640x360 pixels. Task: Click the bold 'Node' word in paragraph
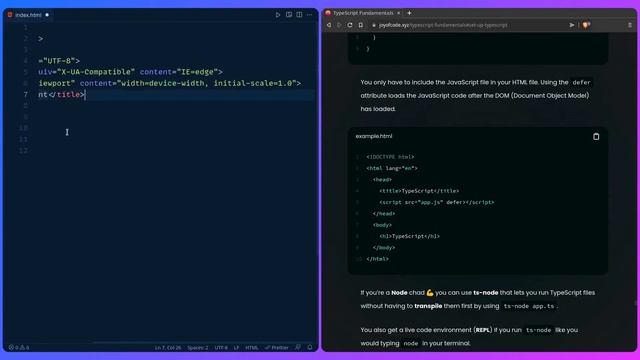tap(399, 293)
